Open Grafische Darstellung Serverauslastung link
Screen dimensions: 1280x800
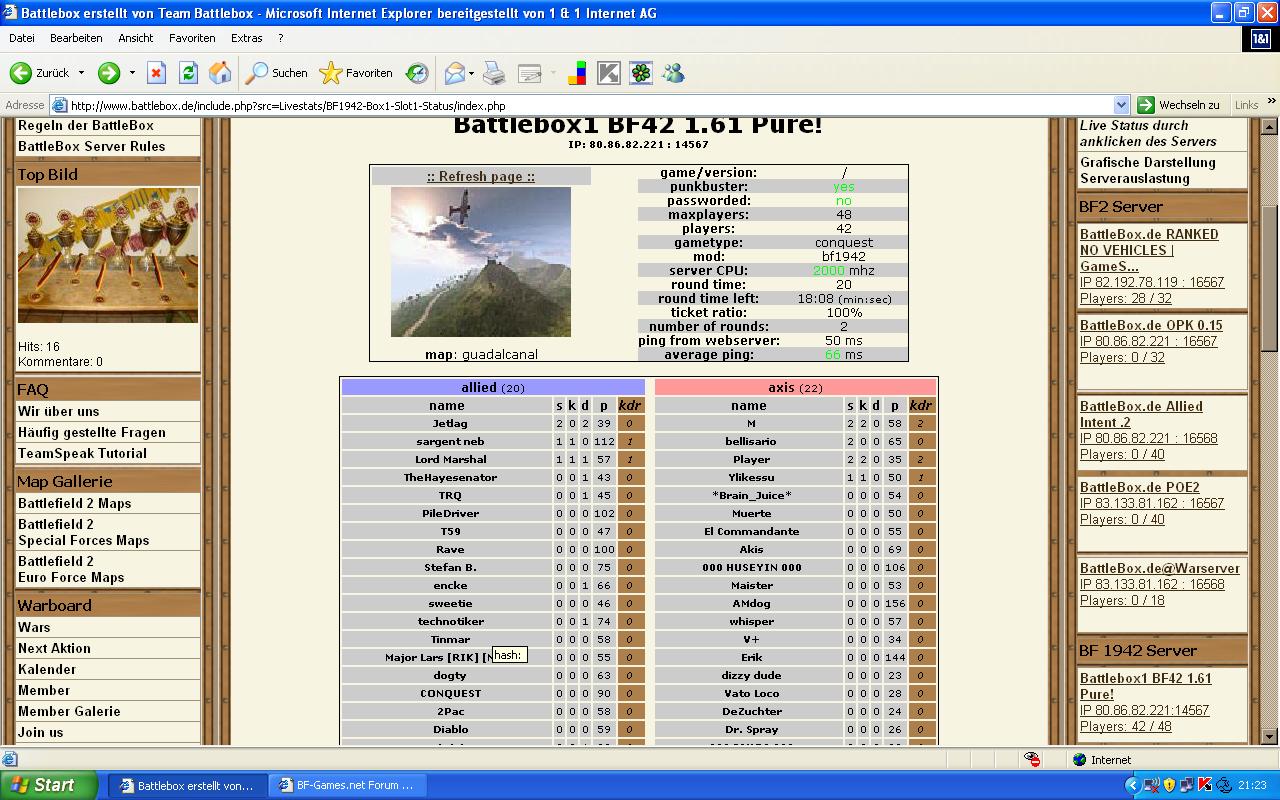pos(1148,170)
